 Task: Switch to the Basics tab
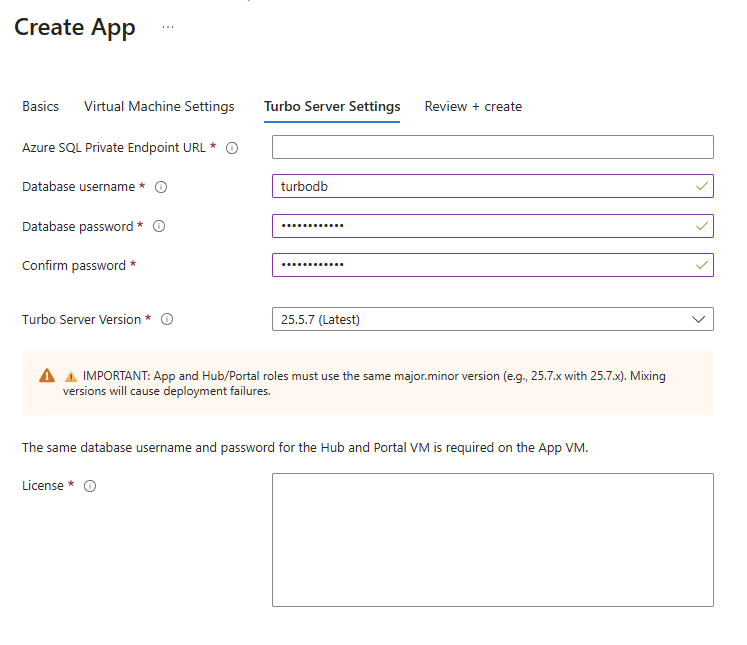40,106
